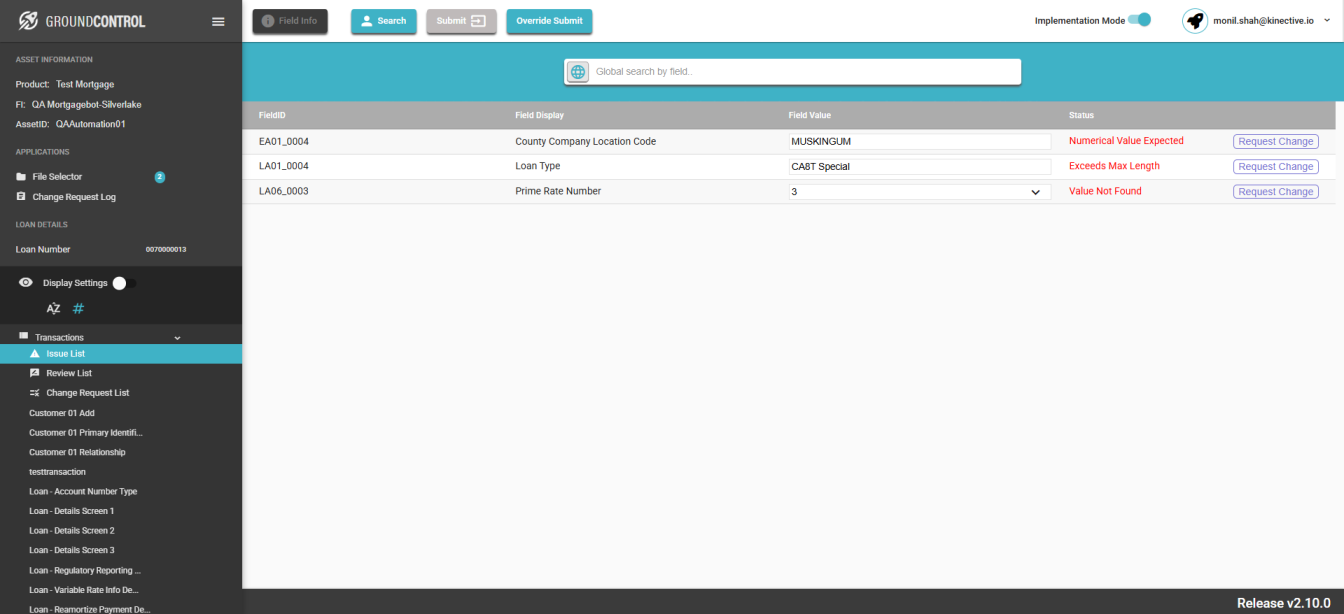Select Customer 01 Add transaction
Screen dimensions: 1344x614
[62, 413]
